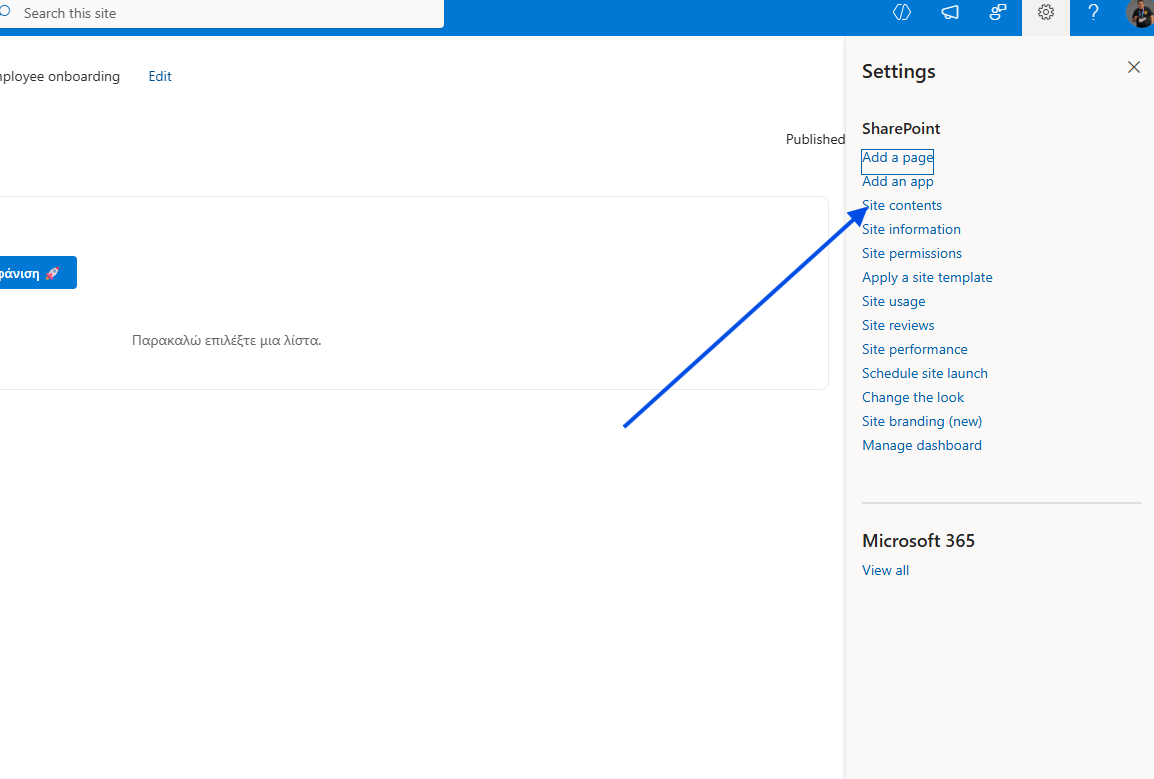Click the Edit link near page title

pyautogui.click(x=160, y=76)
